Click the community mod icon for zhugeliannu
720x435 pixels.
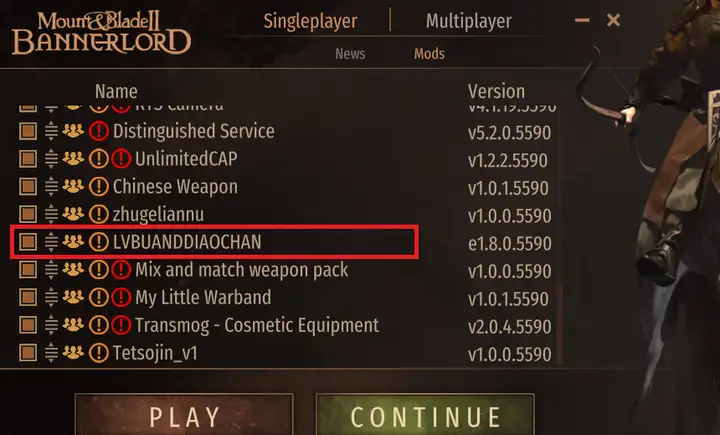coord(73,214)
